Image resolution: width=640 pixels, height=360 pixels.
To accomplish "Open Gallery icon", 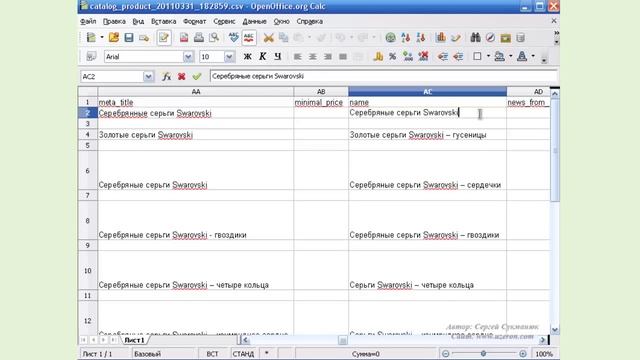I will tap(505, 38).
